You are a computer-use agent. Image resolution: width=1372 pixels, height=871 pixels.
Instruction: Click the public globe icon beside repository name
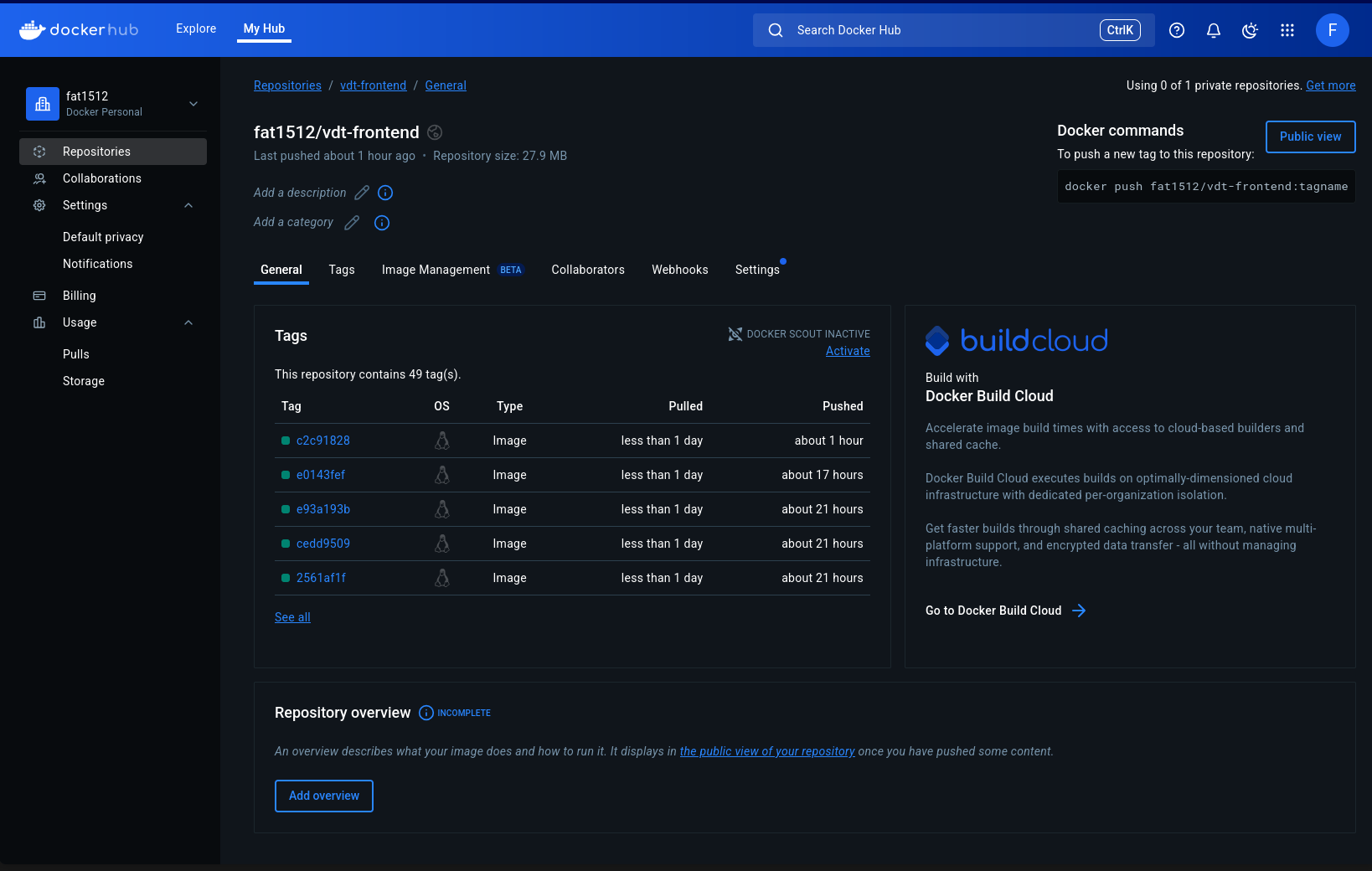tap(435, 132)
